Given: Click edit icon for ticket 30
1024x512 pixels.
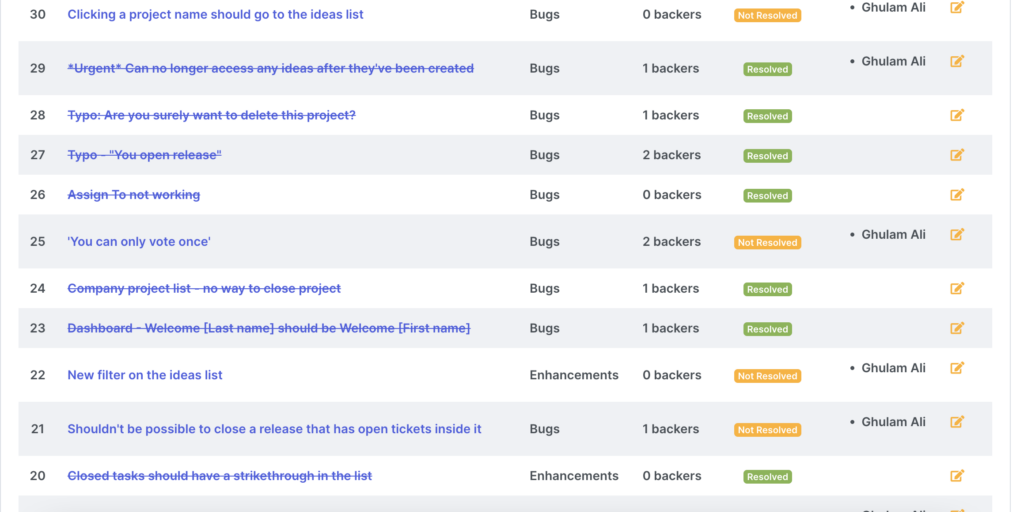Looking at the screenshot, I should (x=957, y=8).
